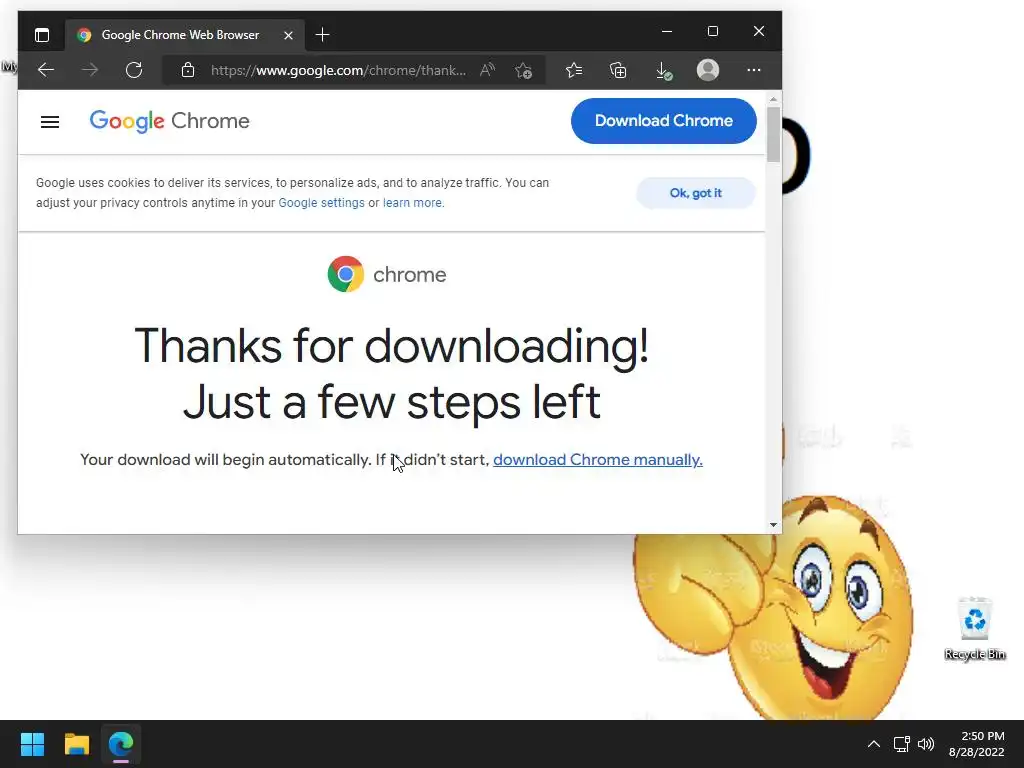Click the Google Chrome logo
This screenshot has height=768, width=1024.
point(170,121)
